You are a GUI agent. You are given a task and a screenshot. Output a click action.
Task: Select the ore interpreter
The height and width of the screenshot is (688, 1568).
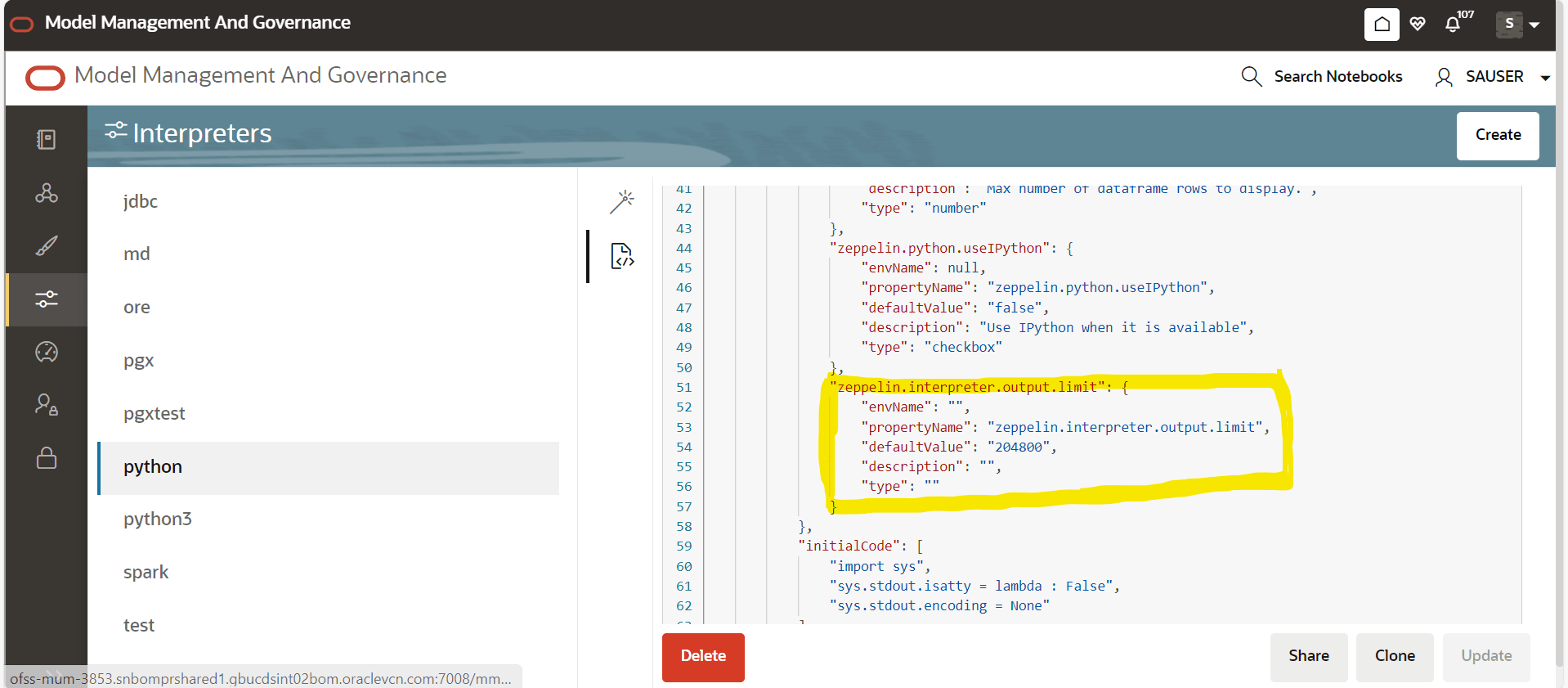[x=328, y=308]
